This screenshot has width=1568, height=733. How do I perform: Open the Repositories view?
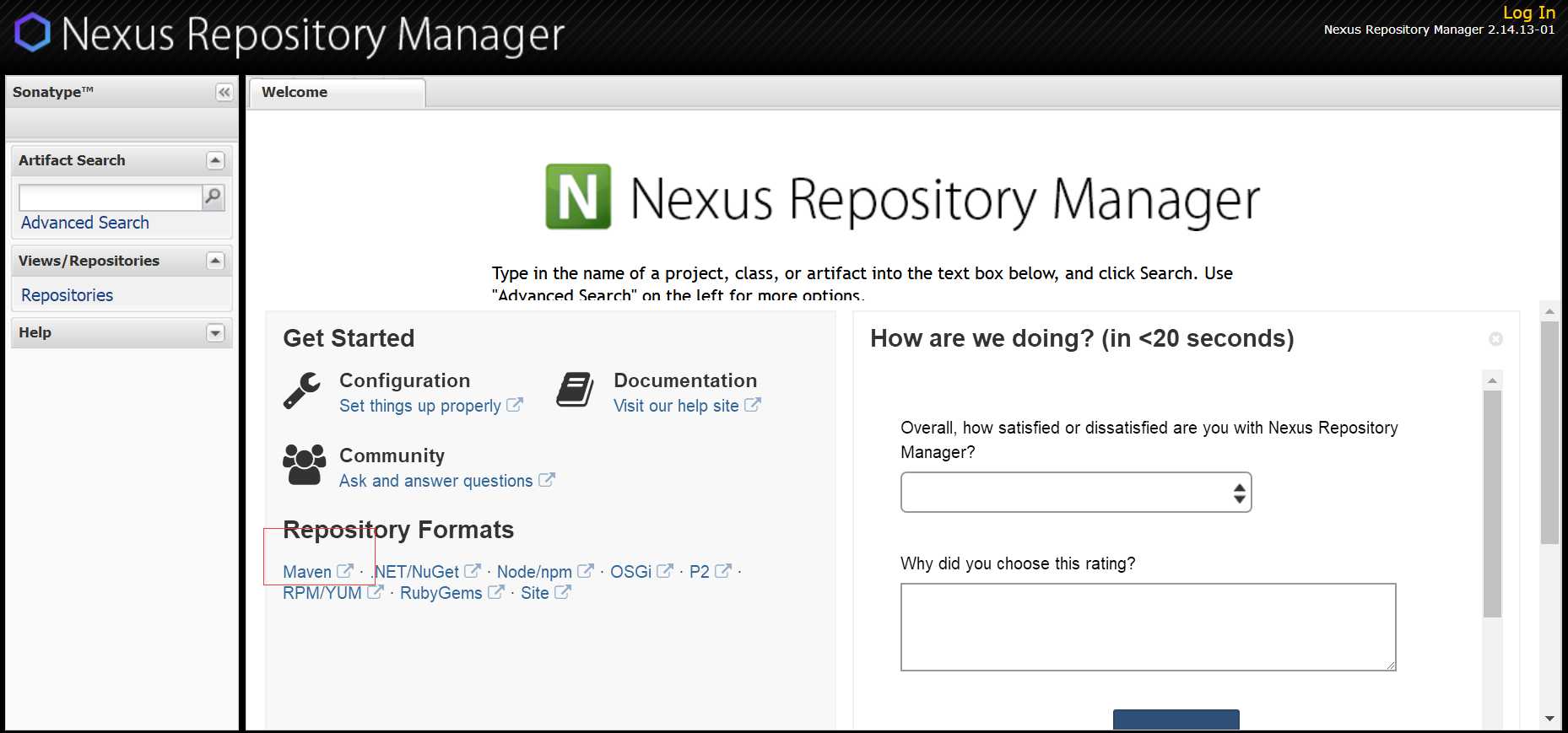point(67,295)
